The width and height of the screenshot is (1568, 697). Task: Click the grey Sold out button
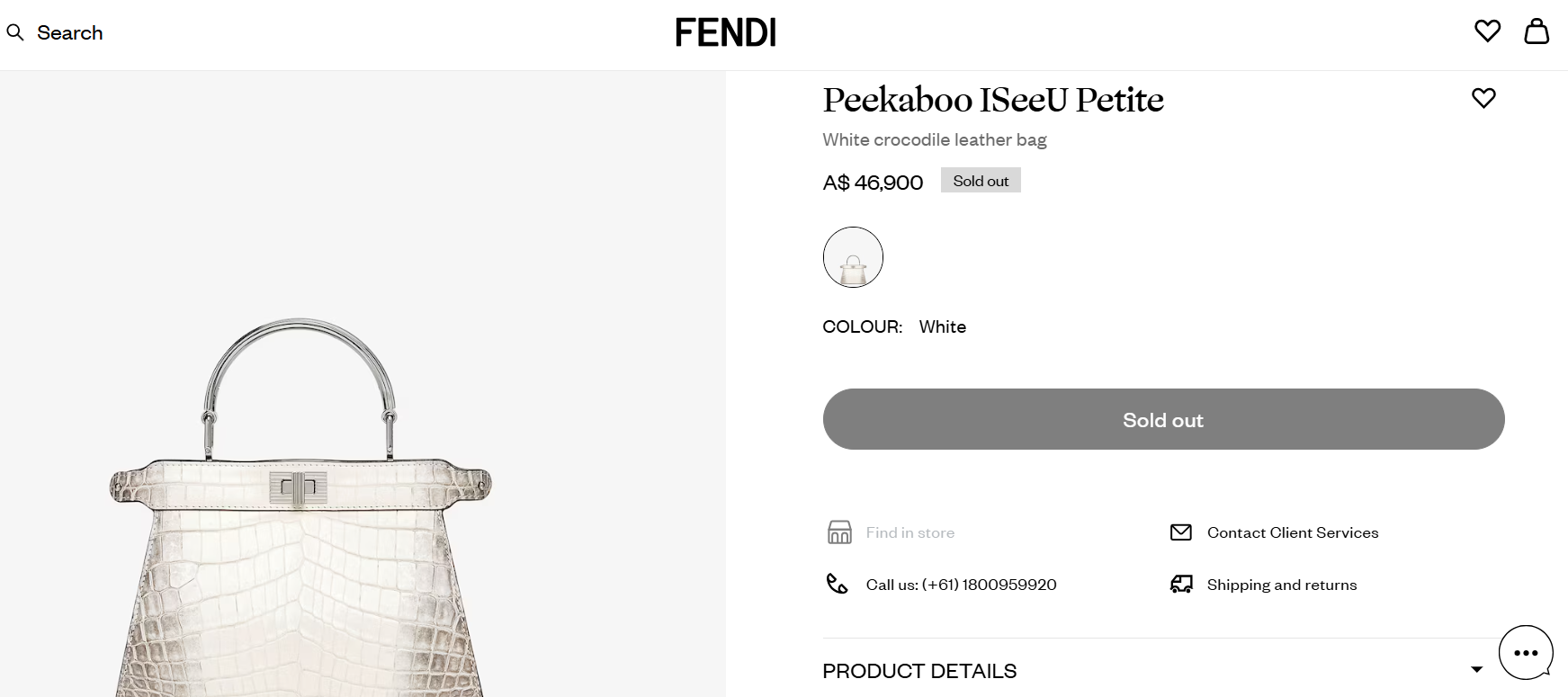1163,419
